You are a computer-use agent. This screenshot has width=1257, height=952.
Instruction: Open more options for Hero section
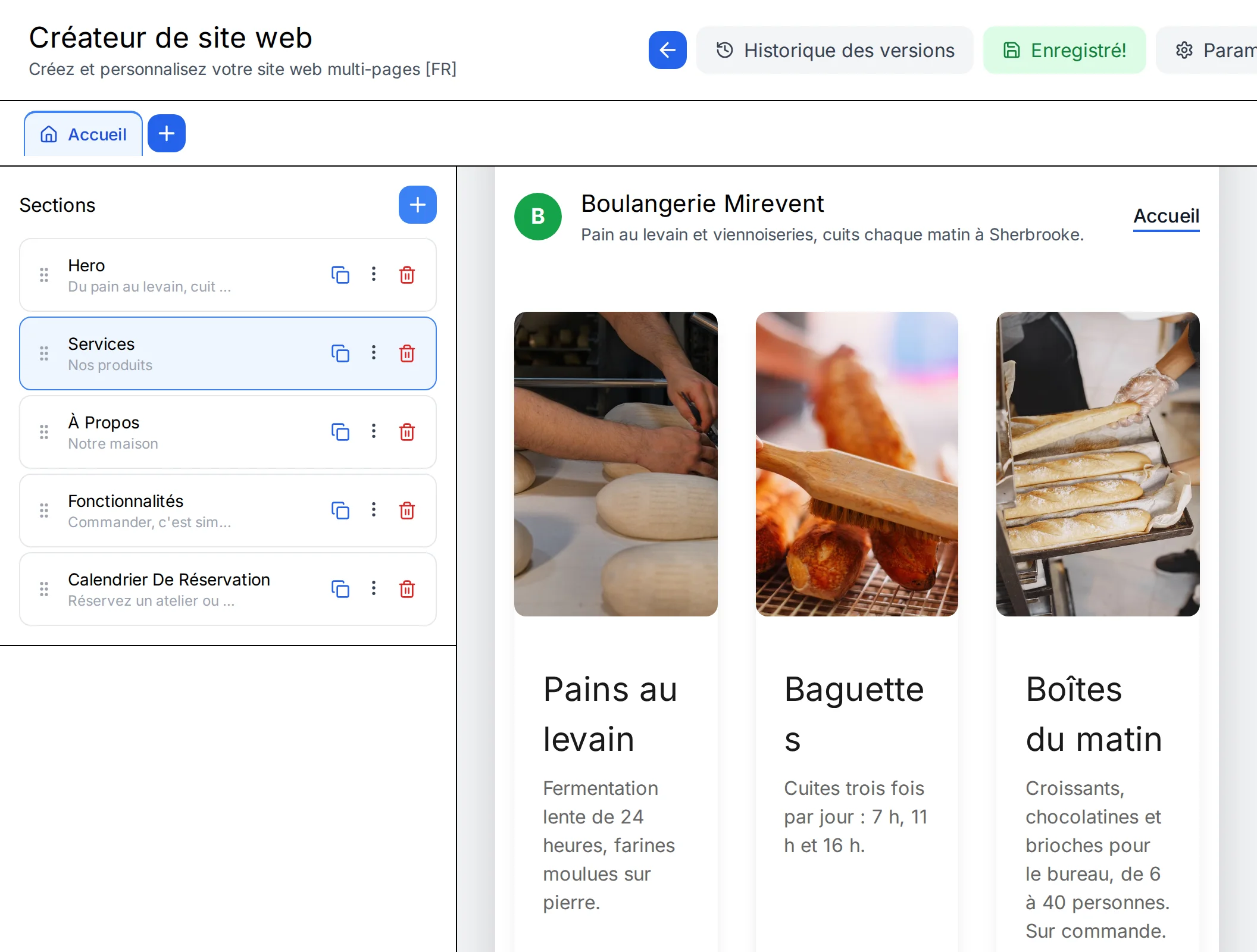pyautogui.click(x=374, y=274)
